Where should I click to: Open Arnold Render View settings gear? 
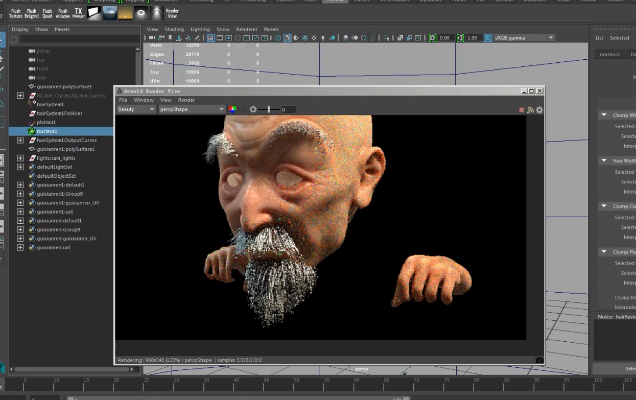pos(540,109)
